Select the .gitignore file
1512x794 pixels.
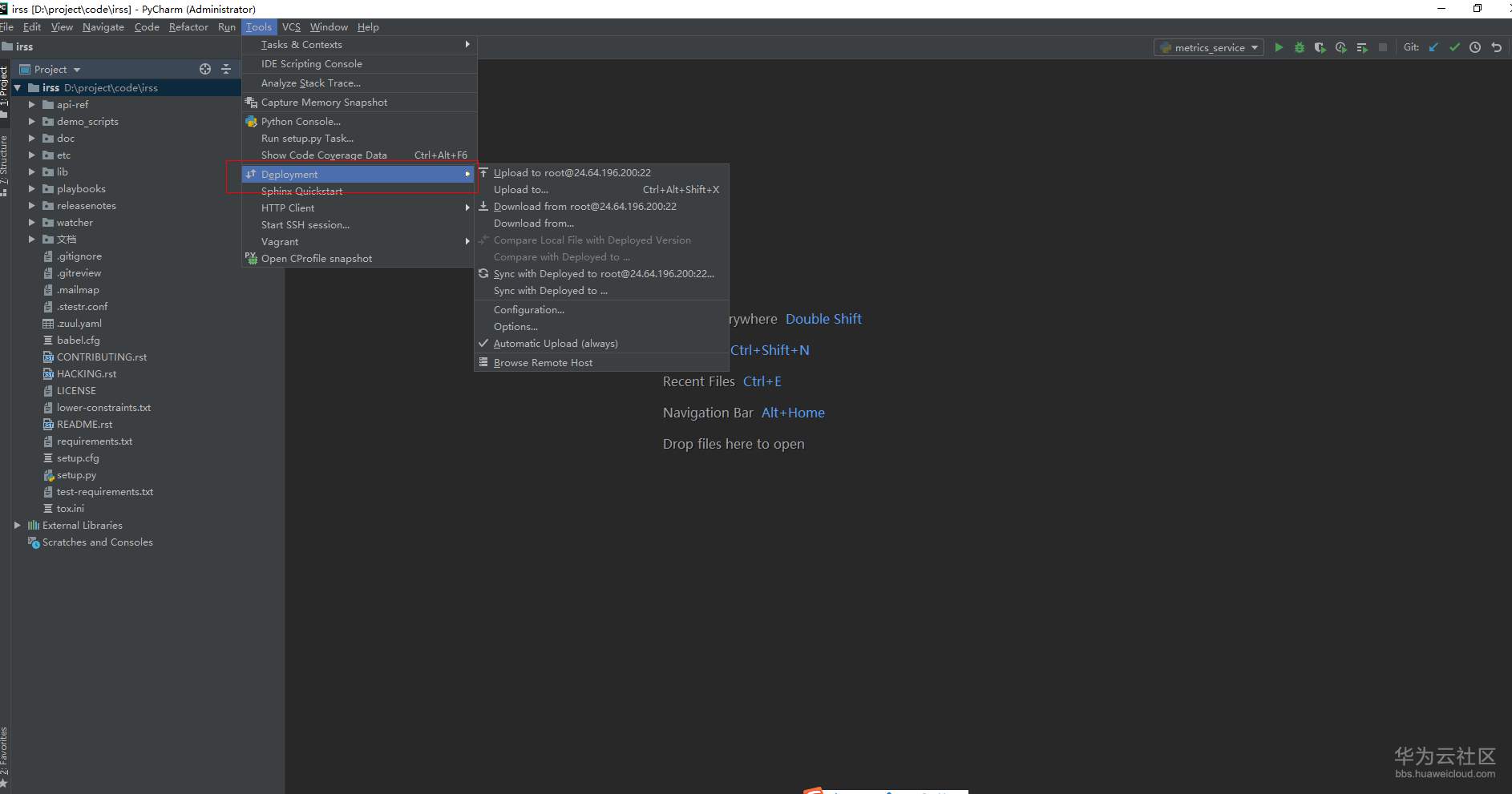[x=79, y=256]
